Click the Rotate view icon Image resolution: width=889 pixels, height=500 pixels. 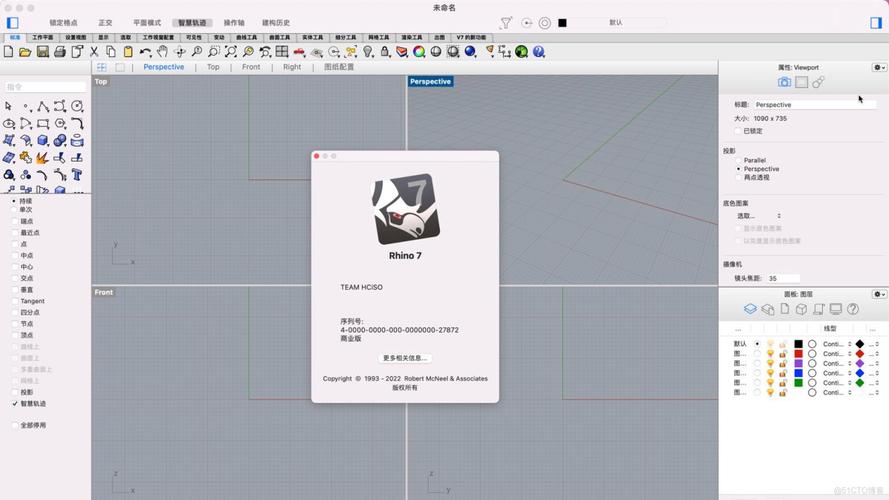180,52
